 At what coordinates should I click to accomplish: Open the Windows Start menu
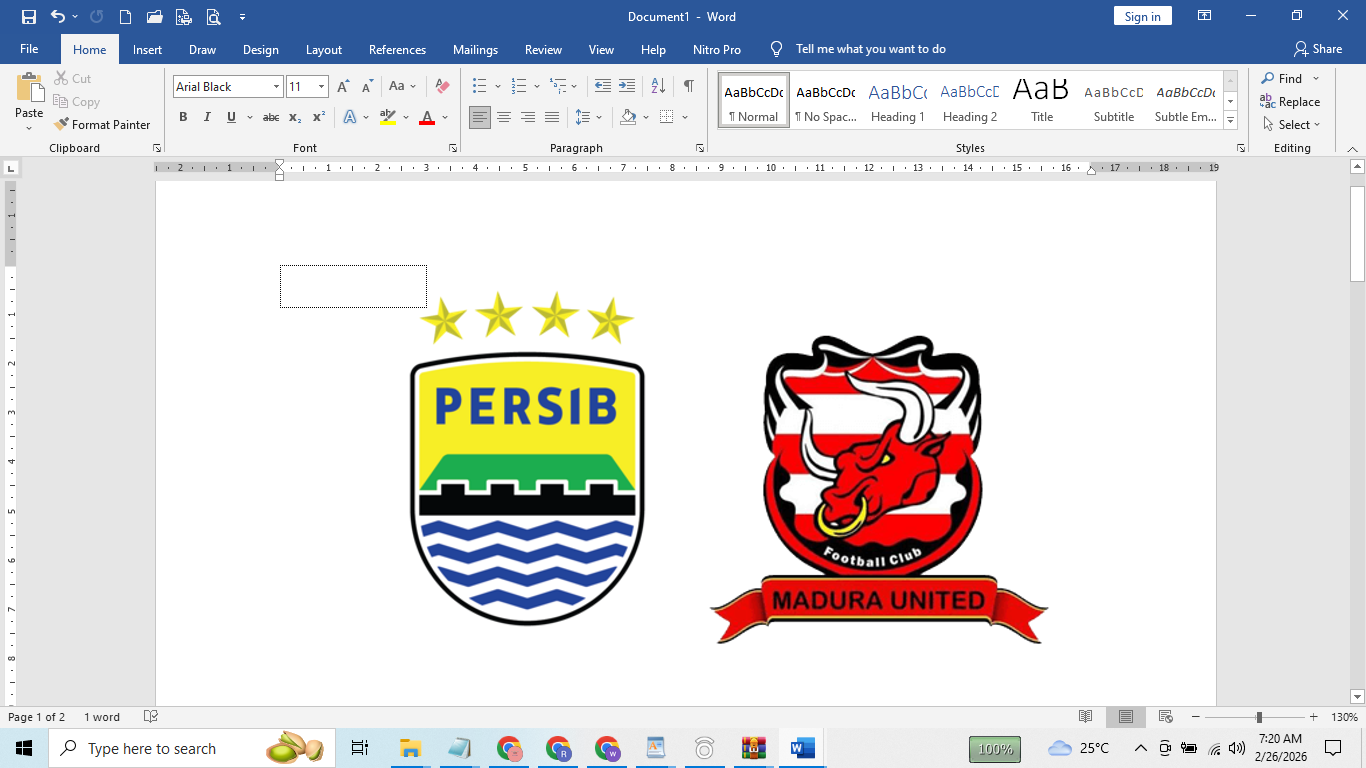[x=24, y=748]
